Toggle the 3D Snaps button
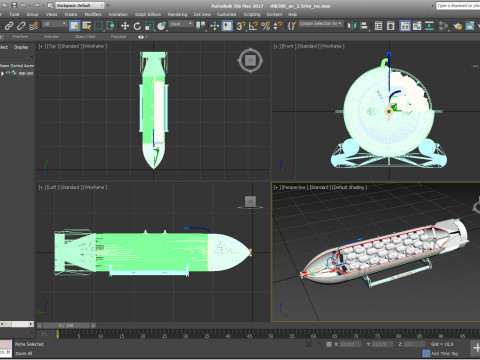This screenshot has height=360, width=480. tap(241, 26)
